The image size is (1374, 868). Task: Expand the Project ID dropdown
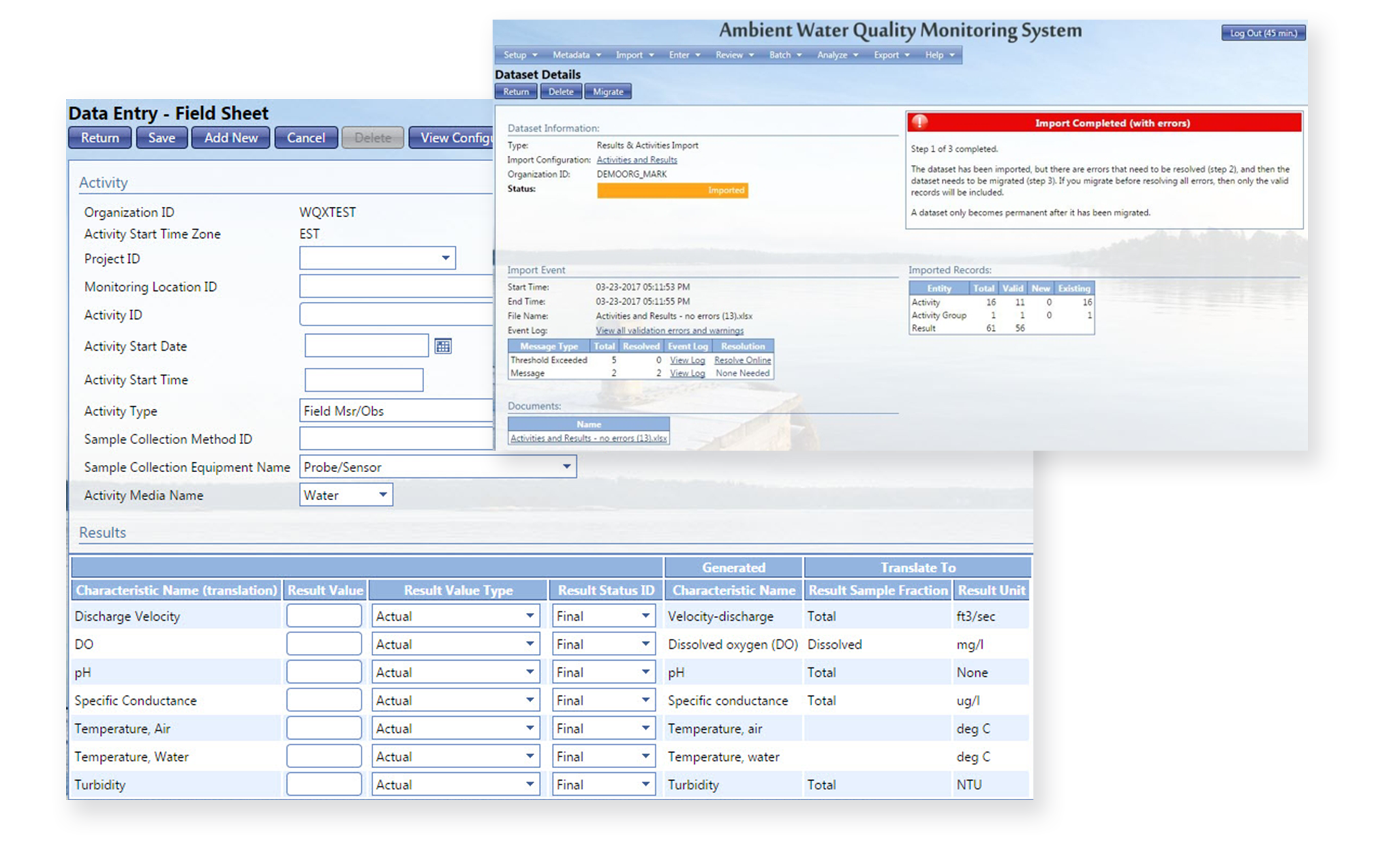pos(445,258)
